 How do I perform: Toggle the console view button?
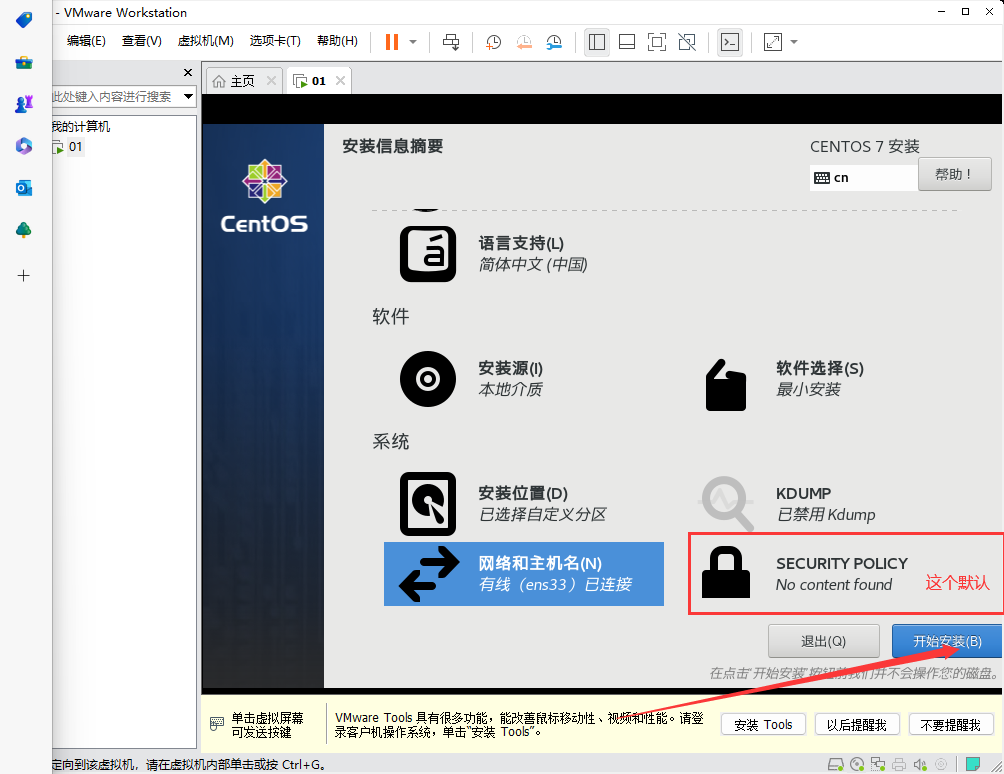pos(730,42)
